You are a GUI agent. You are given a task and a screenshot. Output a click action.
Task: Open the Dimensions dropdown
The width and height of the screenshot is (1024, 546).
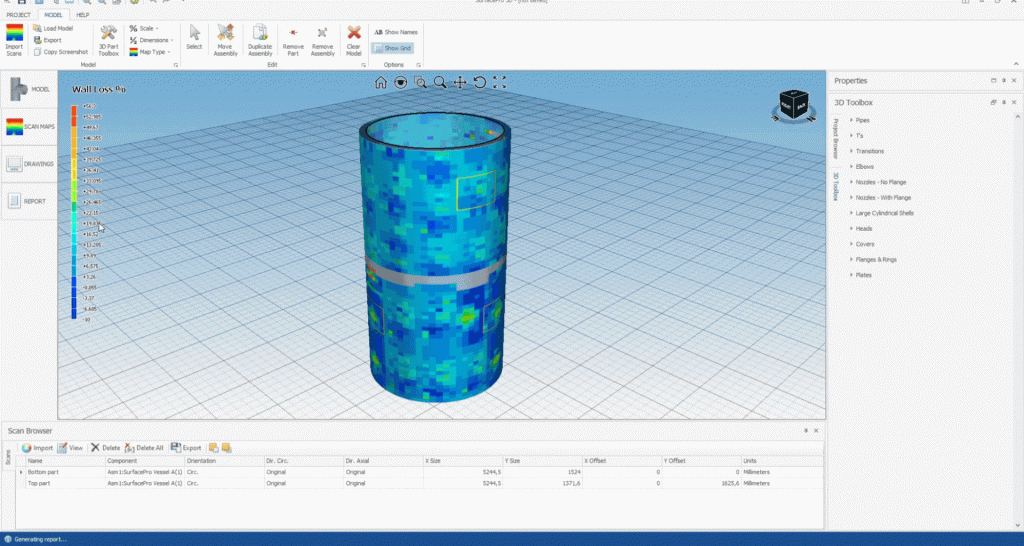[152, 40]
